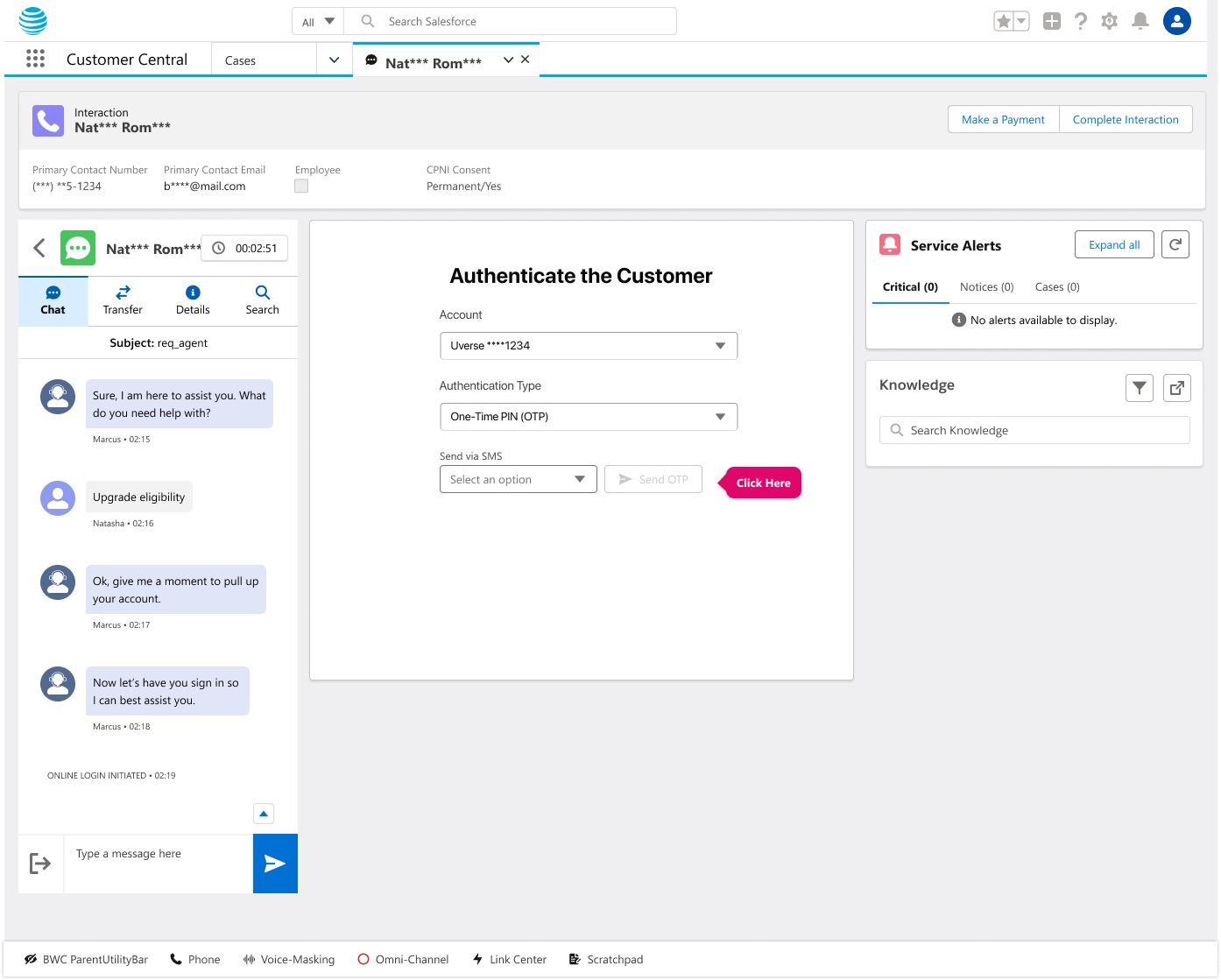
Task: Open the favorites list dropdown arrow
Action: 1021,21
